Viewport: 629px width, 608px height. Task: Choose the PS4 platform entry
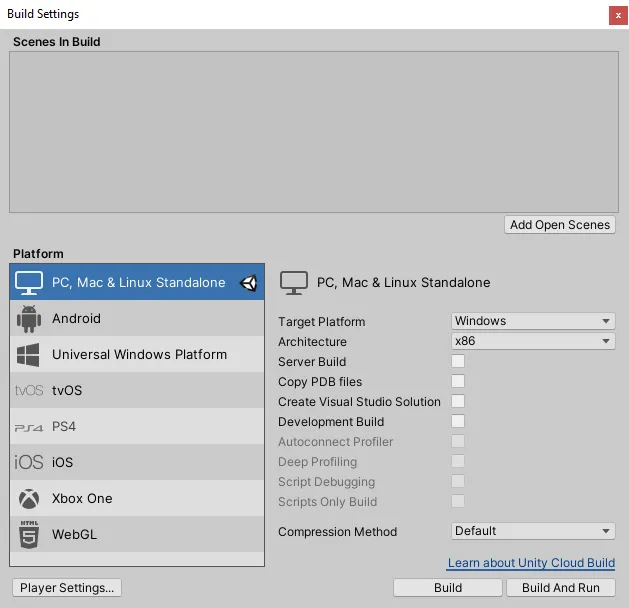(137, 426)
